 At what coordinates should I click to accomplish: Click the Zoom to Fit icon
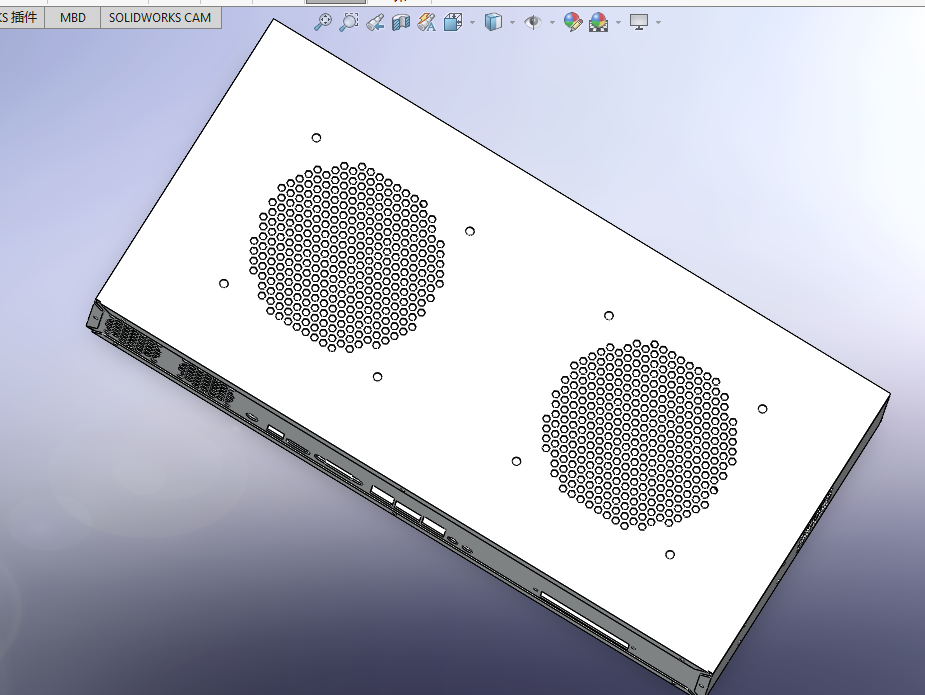click(x=323, y=22)
